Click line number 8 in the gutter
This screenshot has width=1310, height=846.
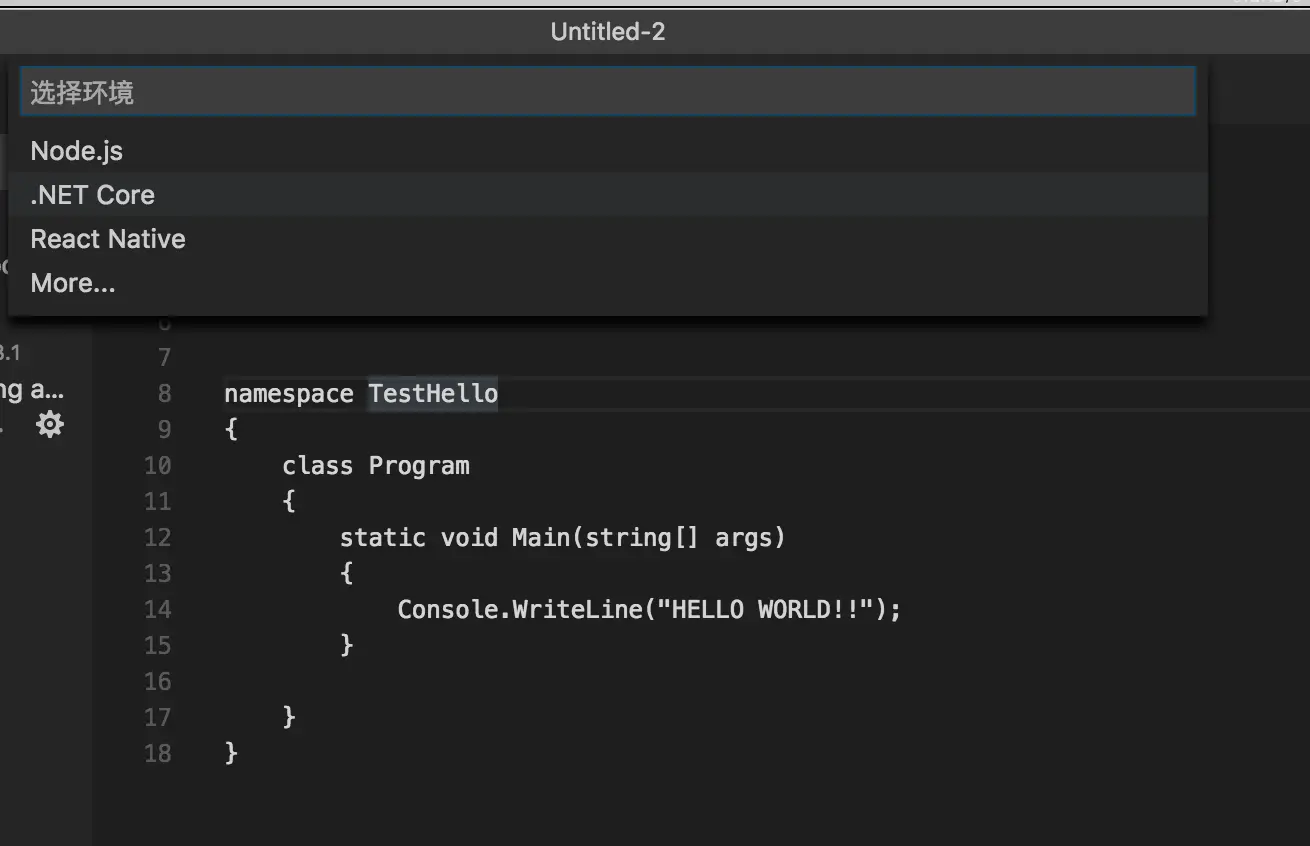pyautogui.click(x=164, y=393)
